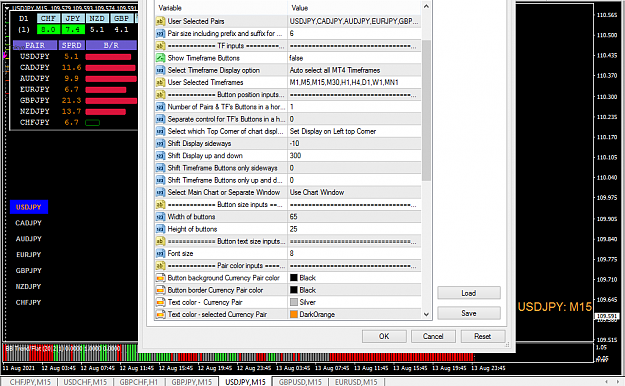Select the Black swatch for Button border color
This screenshot has width=625, height=386.
click(x=294, y=290)
